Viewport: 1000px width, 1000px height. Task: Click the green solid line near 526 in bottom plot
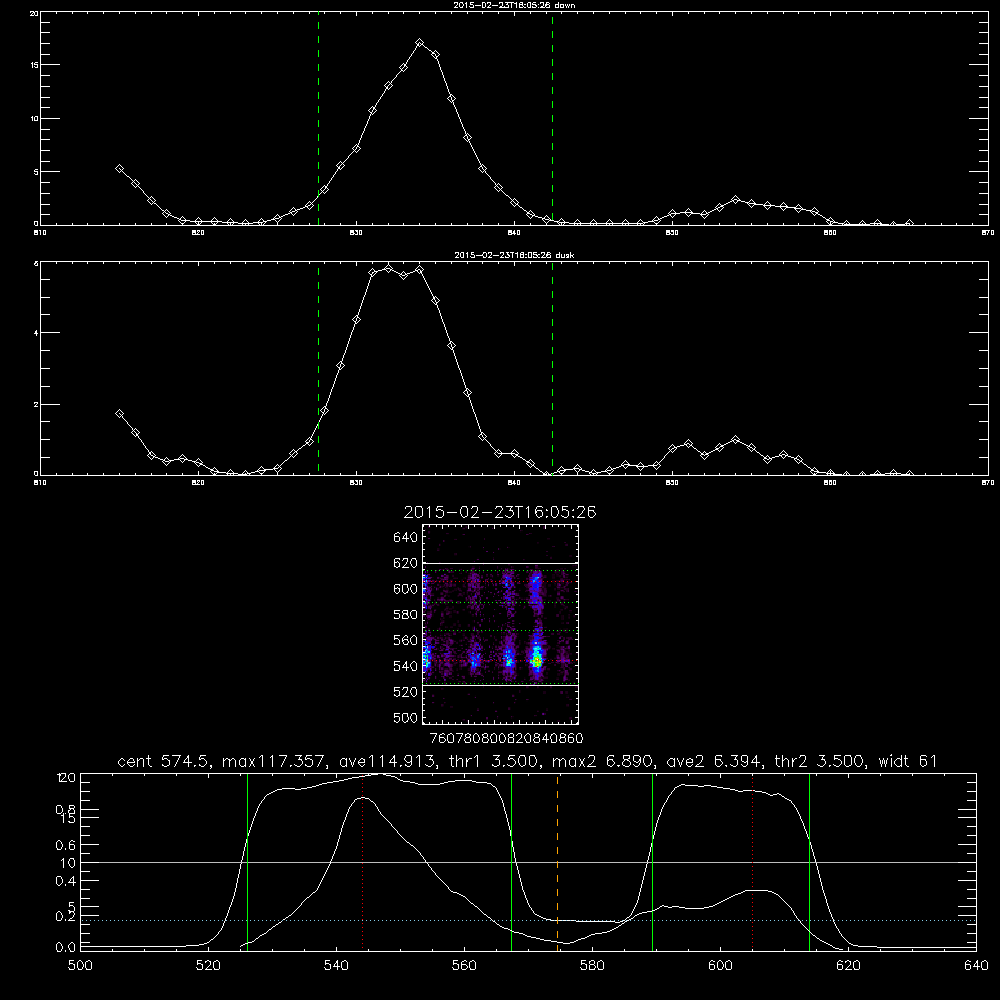click(x=247, y=862)
